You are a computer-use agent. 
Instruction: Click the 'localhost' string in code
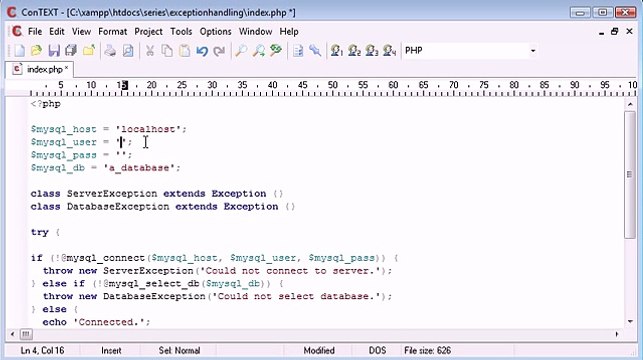pyautogui.click(x=148, y=129)
